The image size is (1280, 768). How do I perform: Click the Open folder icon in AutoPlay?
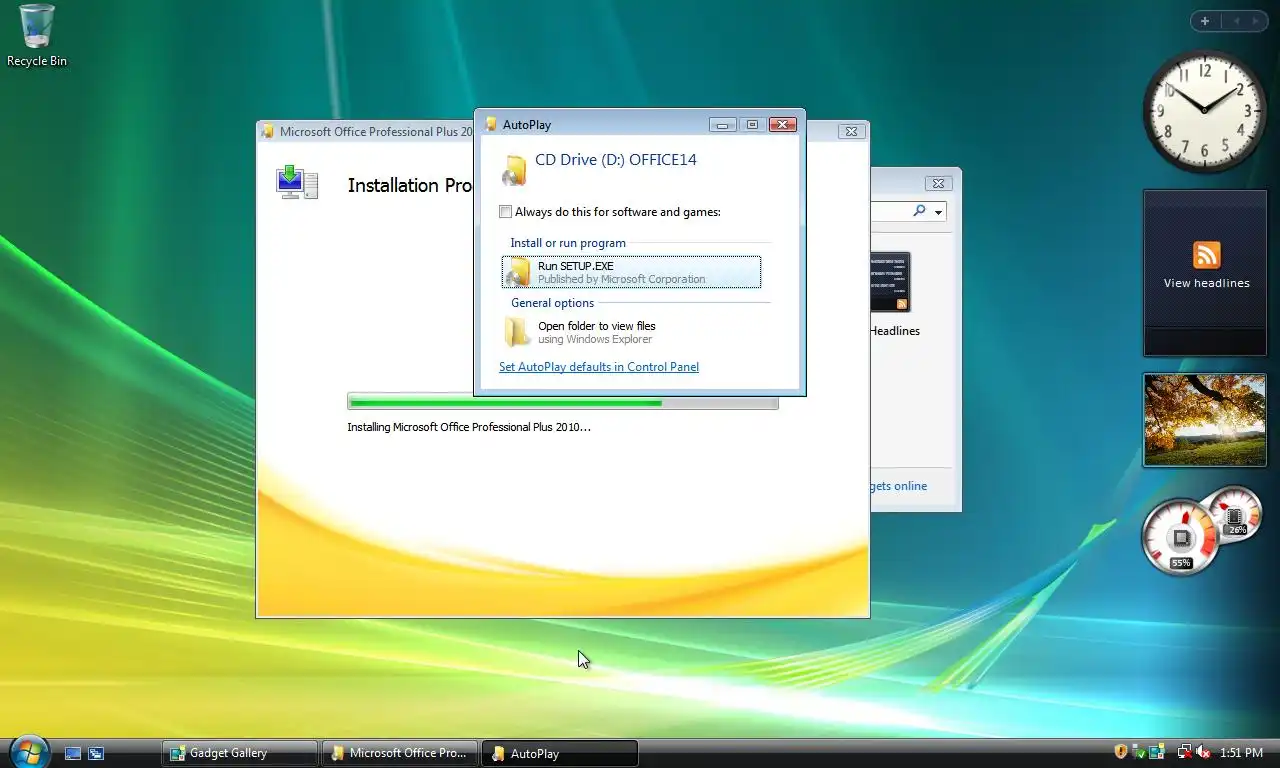click(517, 331)
